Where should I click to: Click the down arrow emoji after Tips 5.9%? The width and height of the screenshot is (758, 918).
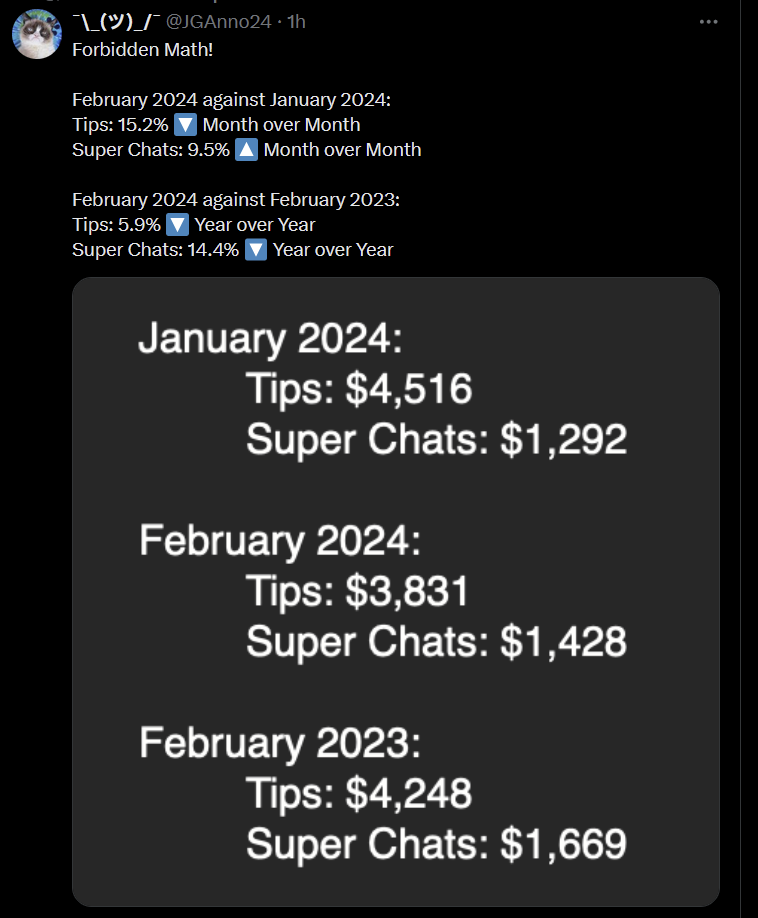177,225
